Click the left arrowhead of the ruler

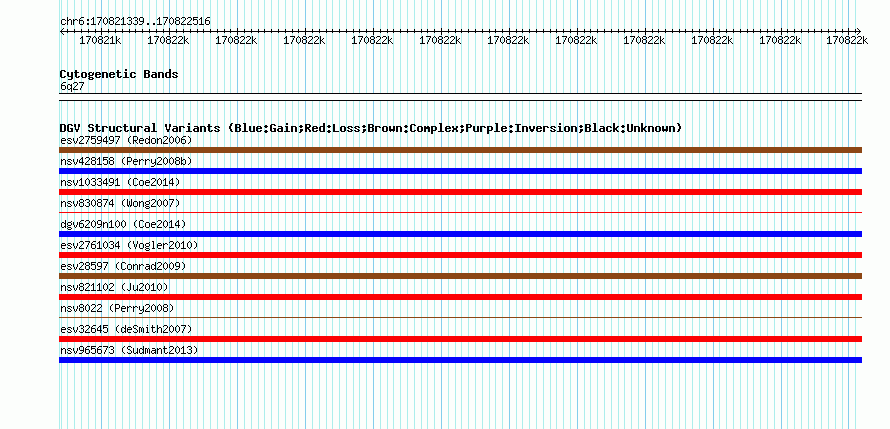coord(62,31)
